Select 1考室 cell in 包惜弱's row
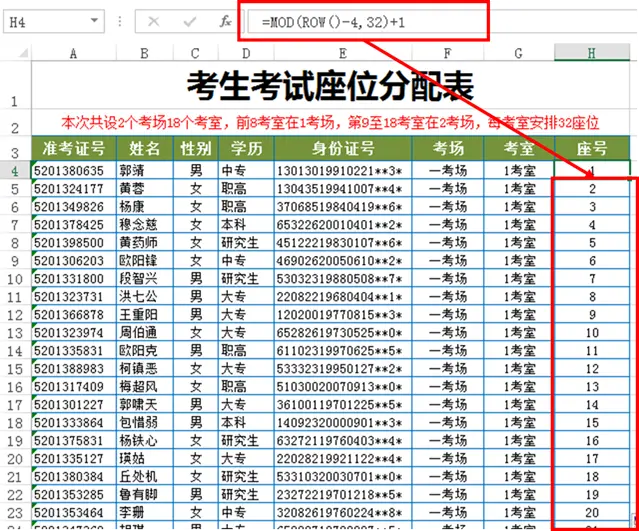 click(519, 423)
